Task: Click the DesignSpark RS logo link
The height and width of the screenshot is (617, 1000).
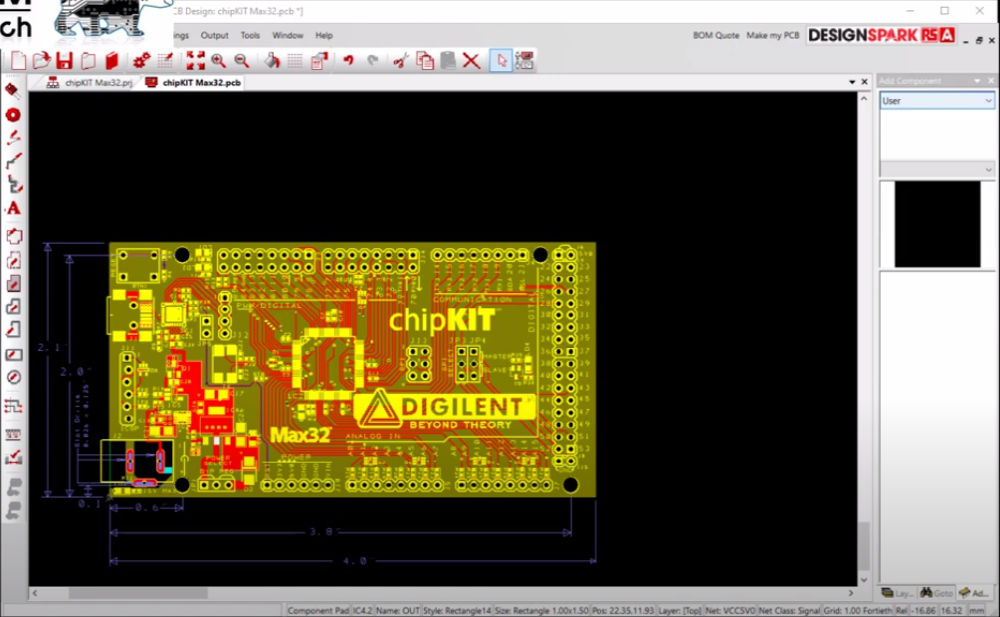Action: [x=881, y=35]
